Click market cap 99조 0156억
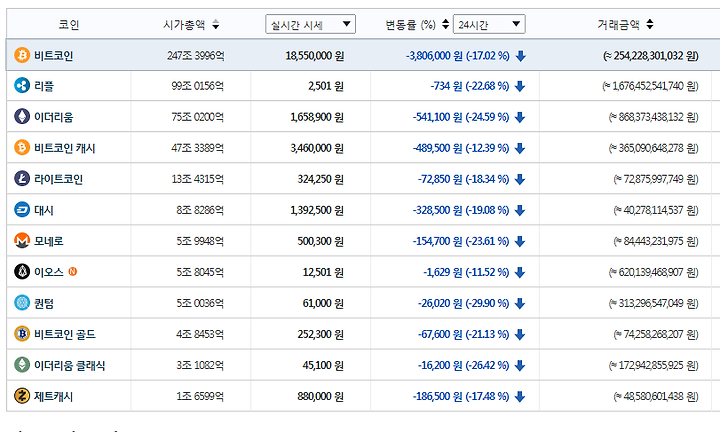The width and height of the screenshot is (720, 432). click(x=198, y=86)
